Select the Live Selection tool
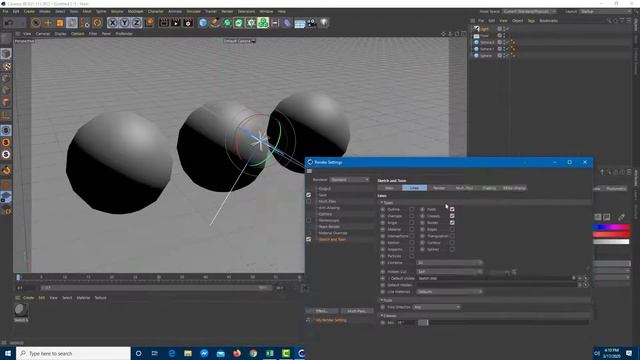This screenshot has height=360, width=640. tap(36, 23)
